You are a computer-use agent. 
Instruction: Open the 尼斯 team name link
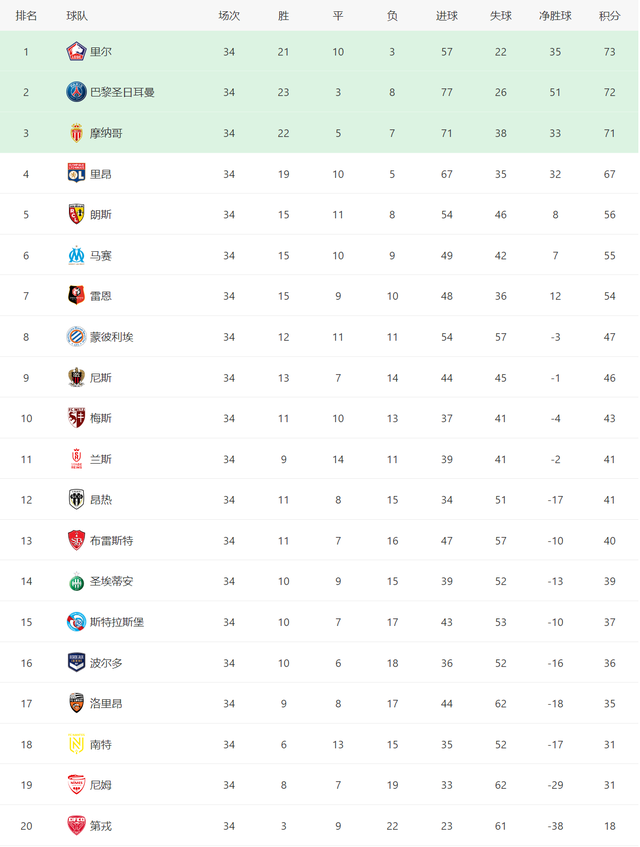pos(101,378)
